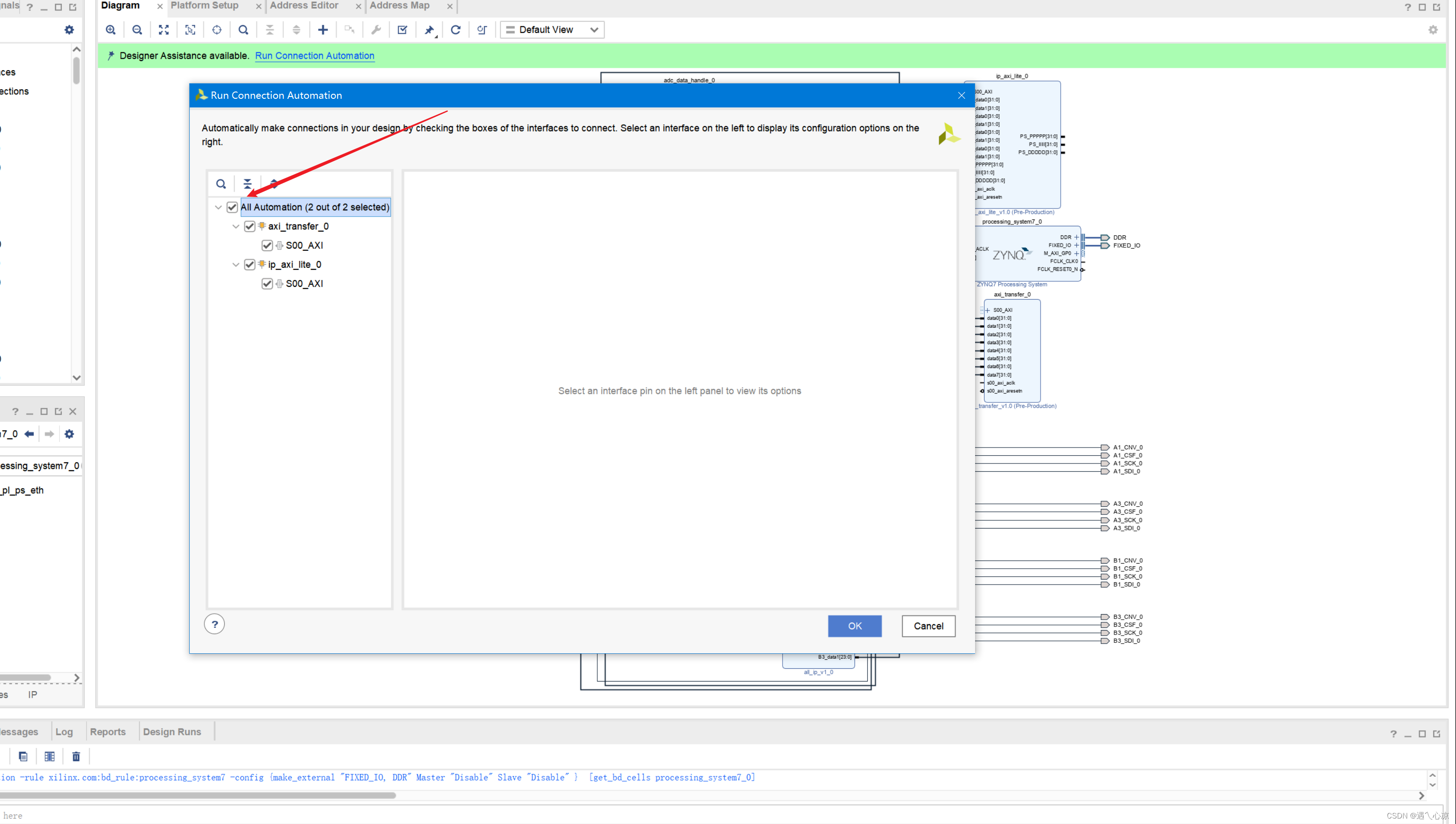The height and width of the screenshot is (824, 1456).
Task: Click the regenerate/refresh diagram icon
Action: pos(456,29)
